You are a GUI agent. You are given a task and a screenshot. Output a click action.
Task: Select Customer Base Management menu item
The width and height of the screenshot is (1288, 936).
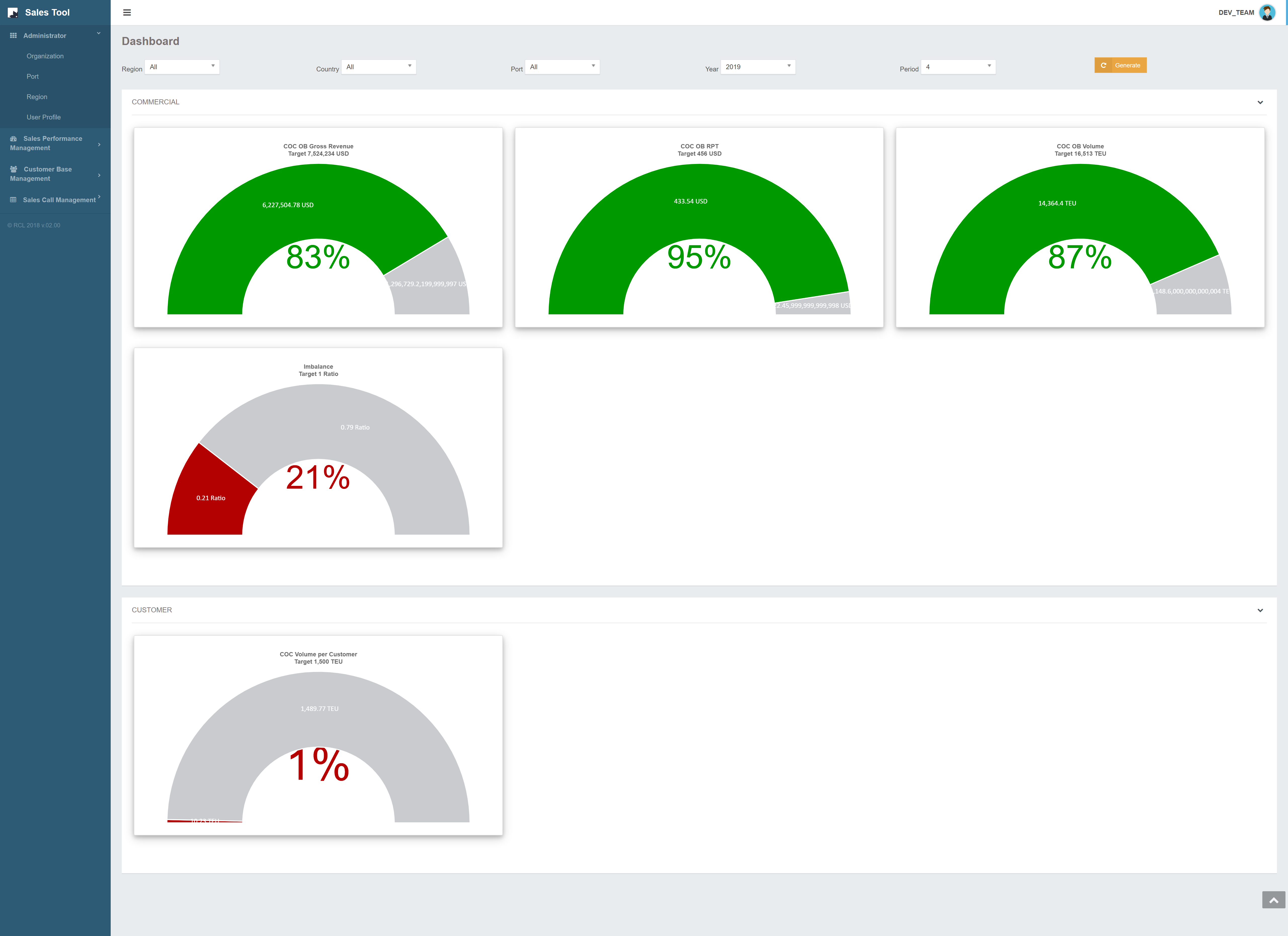pyautogui.click(x=55, y=174)
